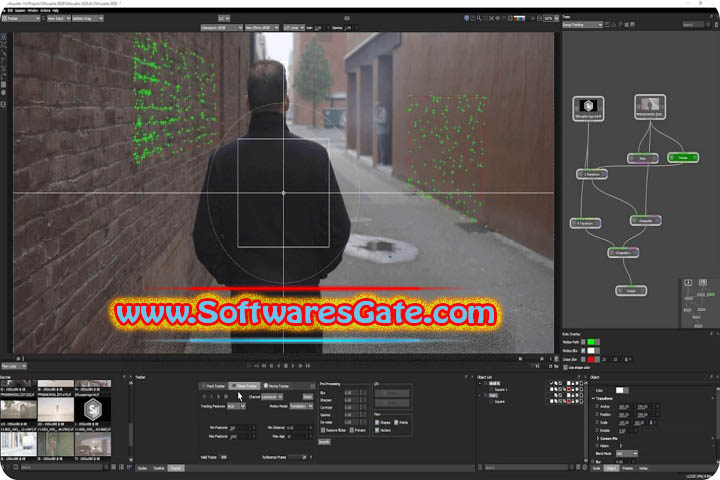Click the scale lock proportions icon
The image size is (720, 480).
point(651,422)
